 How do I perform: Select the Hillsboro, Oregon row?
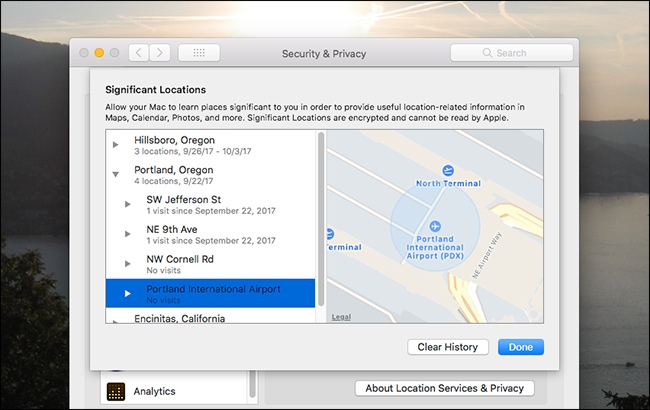point(211,145)
